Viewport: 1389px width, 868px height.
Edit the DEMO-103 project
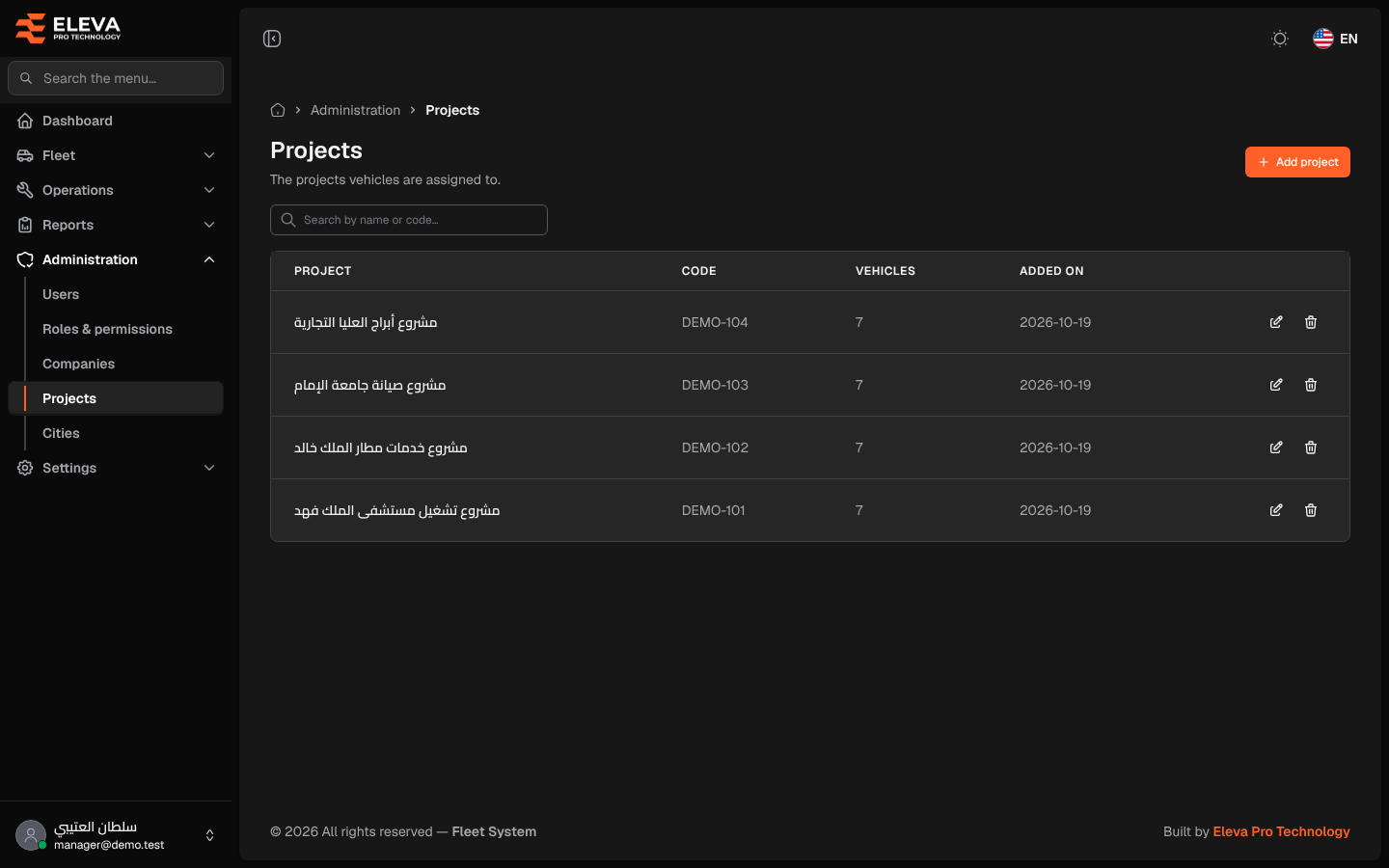tap(1276, 385)
